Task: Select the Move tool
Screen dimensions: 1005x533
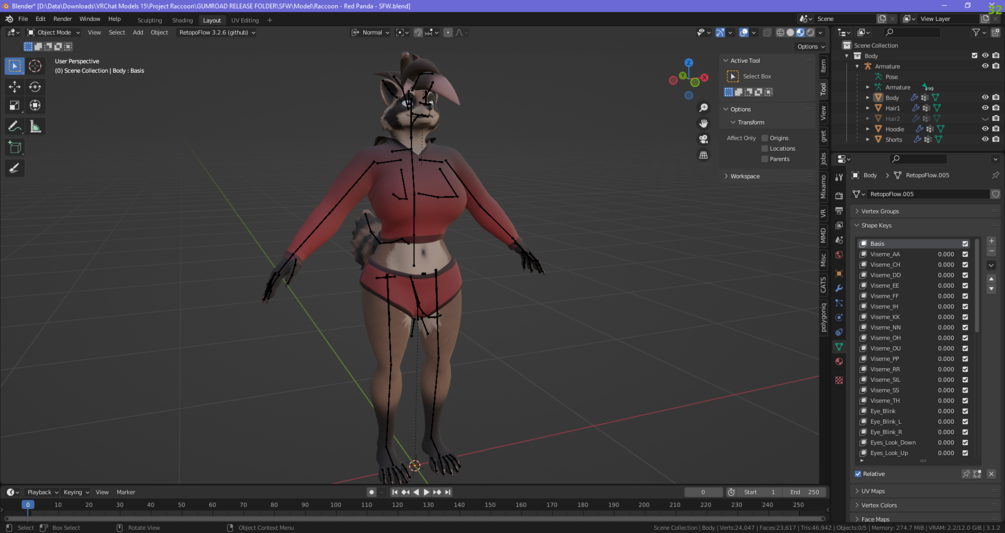Action: tap(14, 86)
